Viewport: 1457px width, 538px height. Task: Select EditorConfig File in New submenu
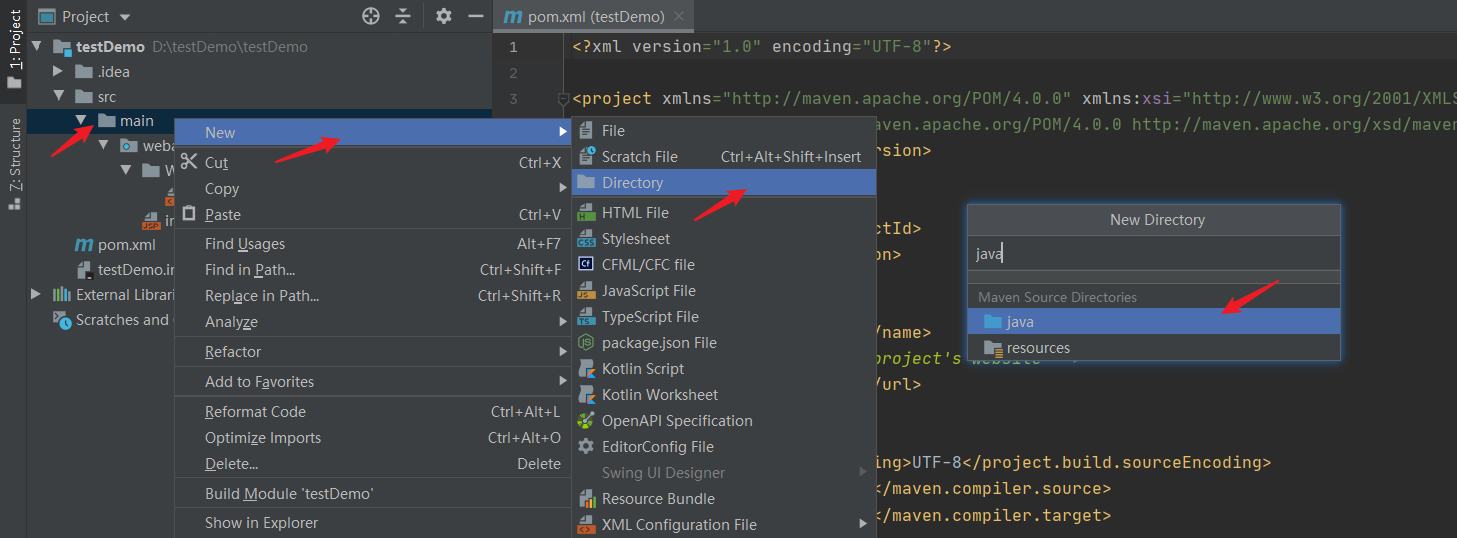tap(724, 447)
